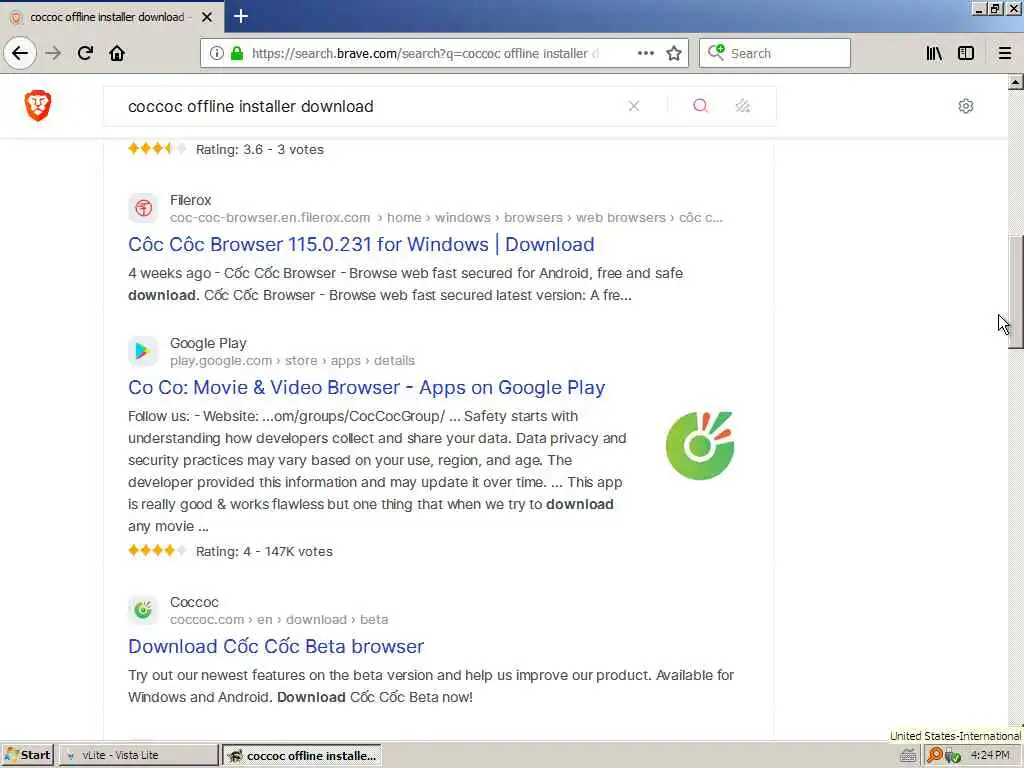This screenshot has height=768, width=1024.
Task: Click the Rating: 4 - 147K votes text
Action: [x=264, y=551]
